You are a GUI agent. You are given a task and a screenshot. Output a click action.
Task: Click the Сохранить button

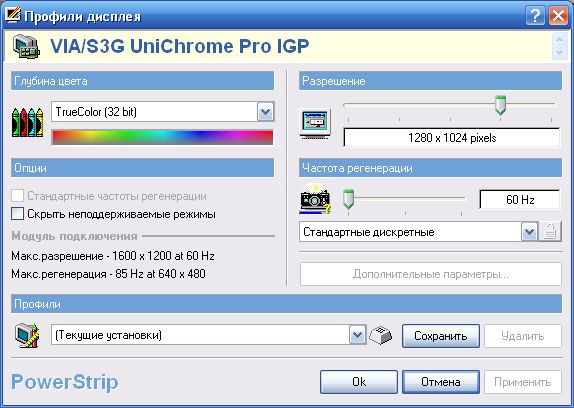(440, 336)
